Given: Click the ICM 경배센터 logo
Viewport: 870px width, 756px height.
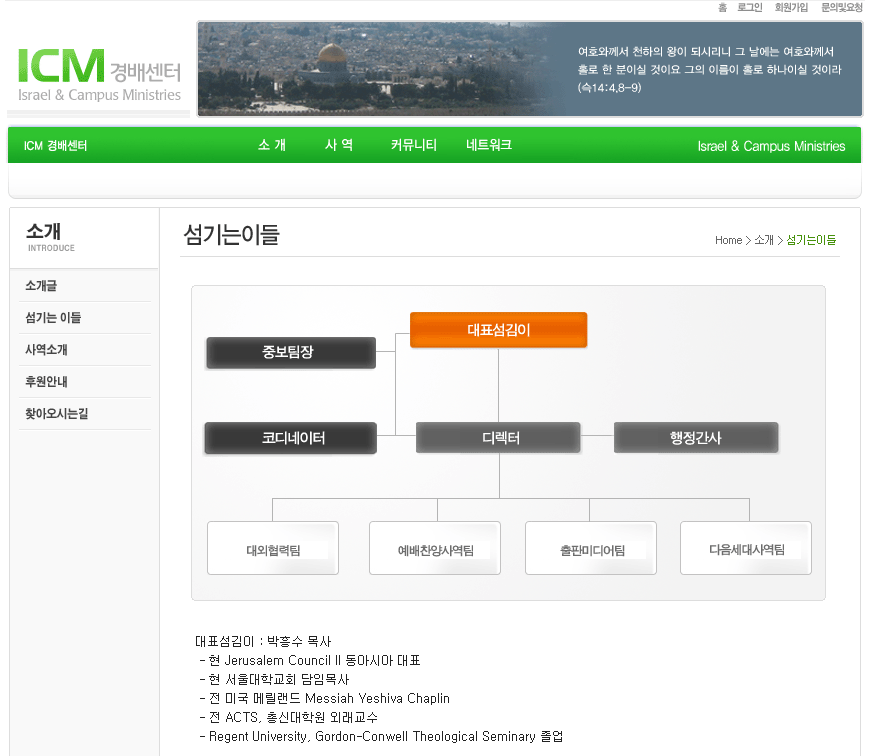Looking at the screenshot, I should (x=99, y=75).
